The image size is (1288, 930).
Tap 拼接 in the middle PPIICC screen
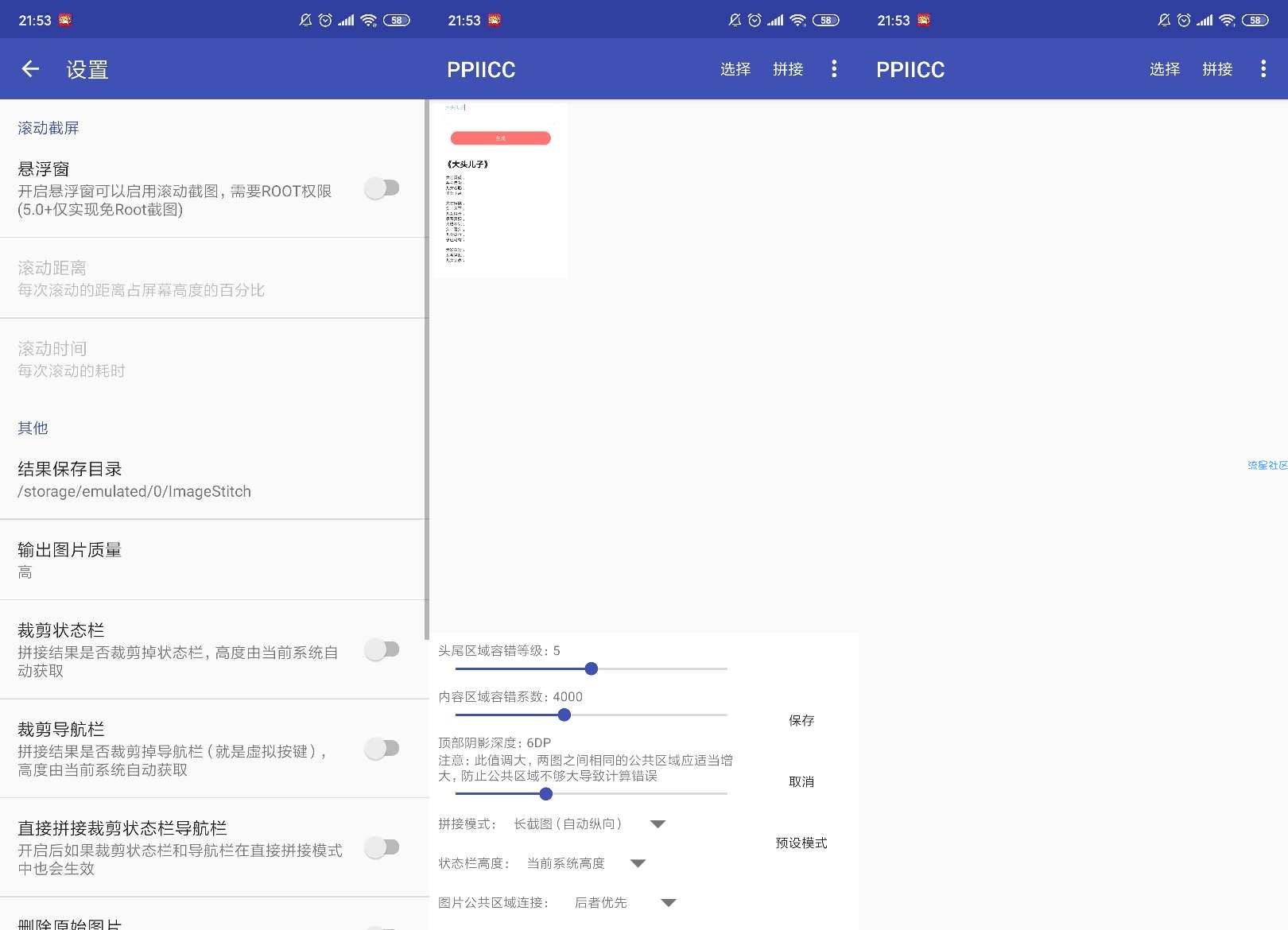click(788, 69)
